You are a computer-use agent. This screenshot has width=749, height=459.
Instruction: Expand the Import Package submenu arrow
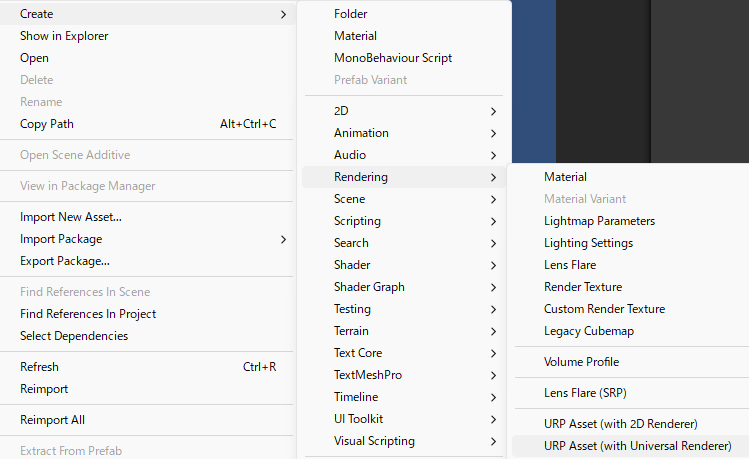pyautogui.click(x=283, y=239)
